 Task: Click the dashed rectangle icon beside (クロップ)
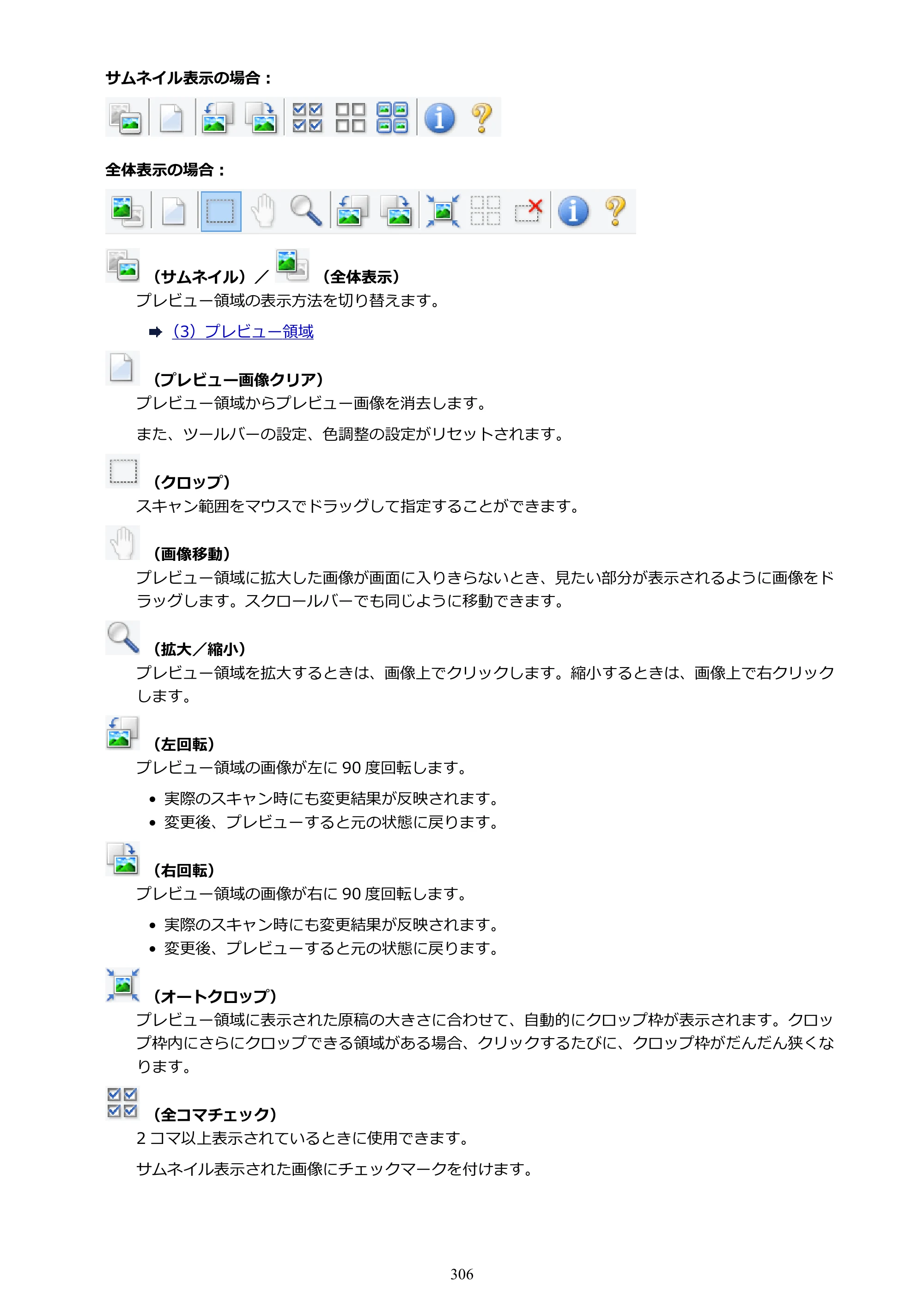[123, 471]
